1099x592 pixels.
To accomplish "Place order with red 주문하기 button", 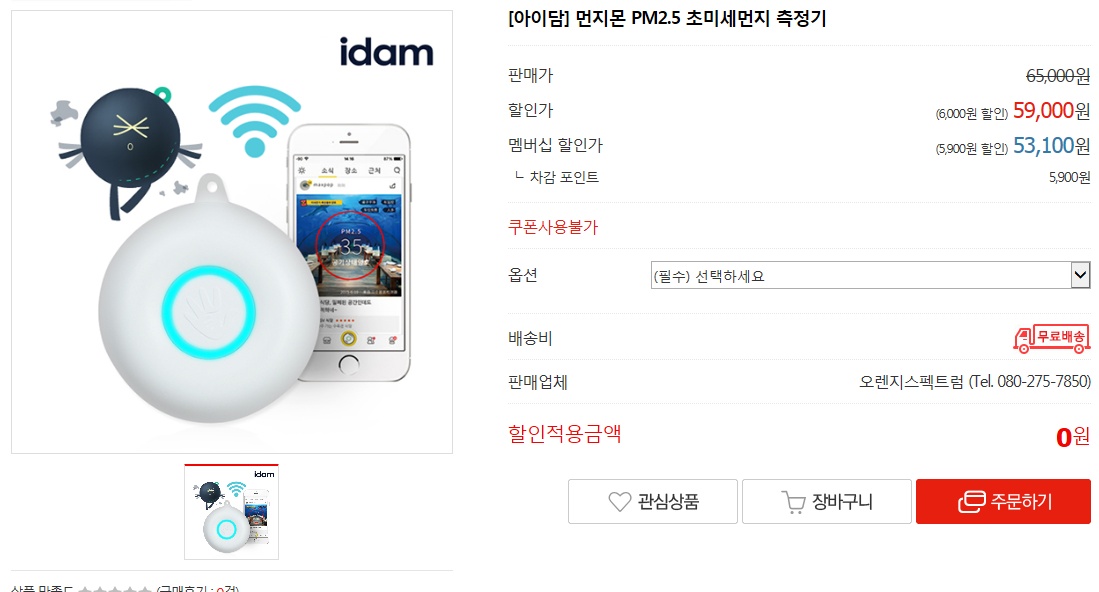I will 1003,502.
